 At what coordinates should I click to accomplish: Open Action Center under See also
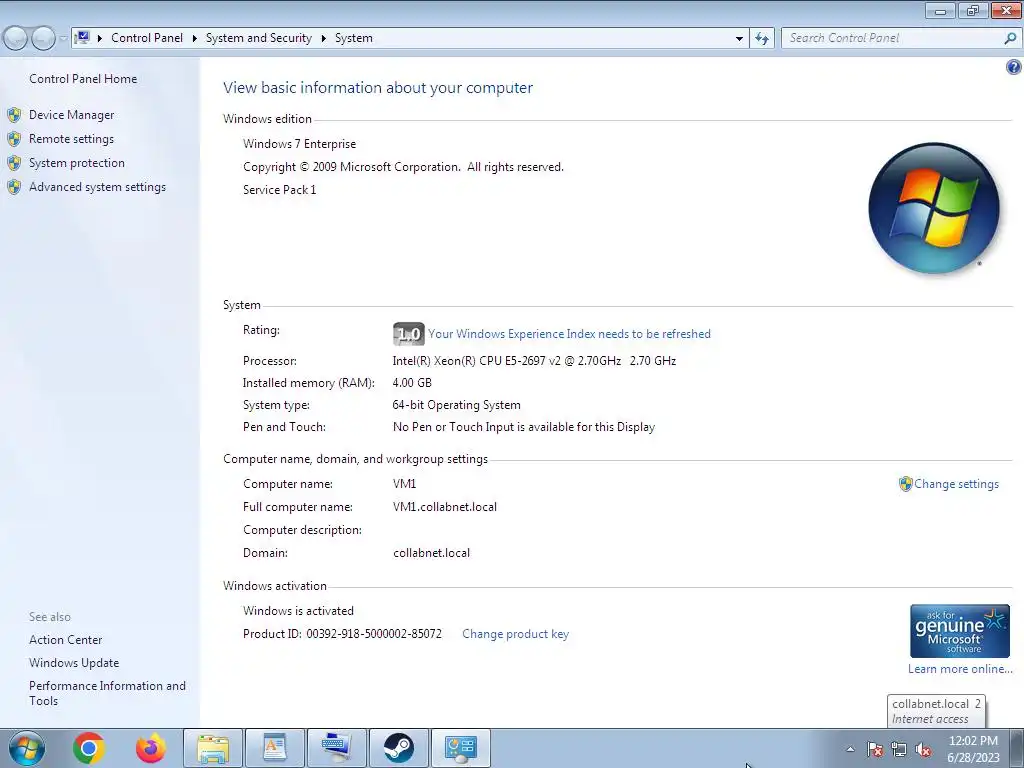pyautogui.click(x=65, y=640)
